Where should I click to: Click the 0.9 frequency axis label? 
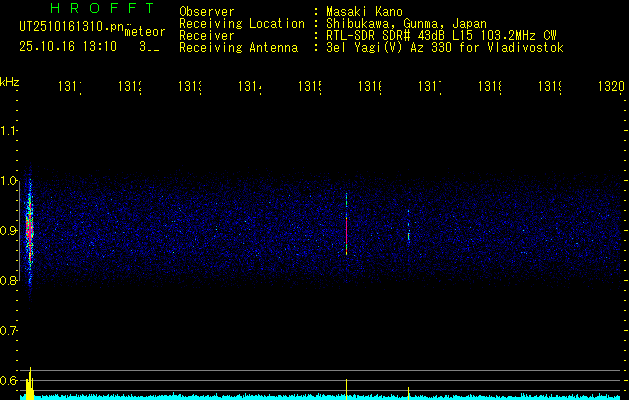pyautogui.click(x=9, y=231)
